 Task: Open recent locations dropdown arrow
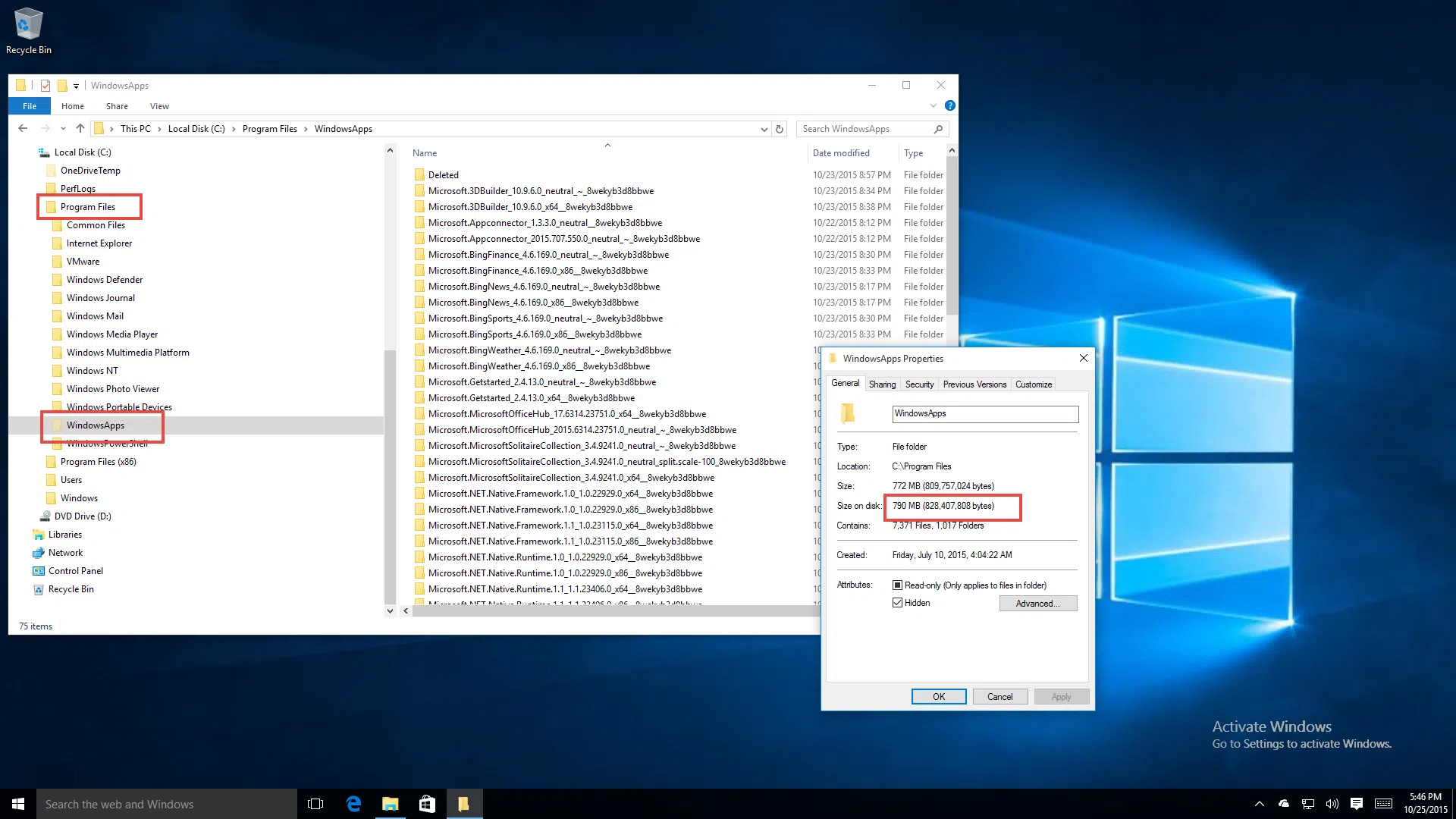point(63,129)
